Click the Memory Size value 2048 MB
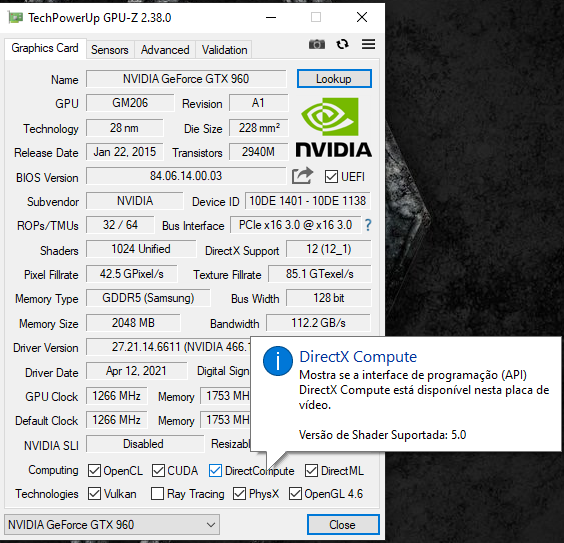Viewport: 564px width, 543px height. [x=133, y=323]
